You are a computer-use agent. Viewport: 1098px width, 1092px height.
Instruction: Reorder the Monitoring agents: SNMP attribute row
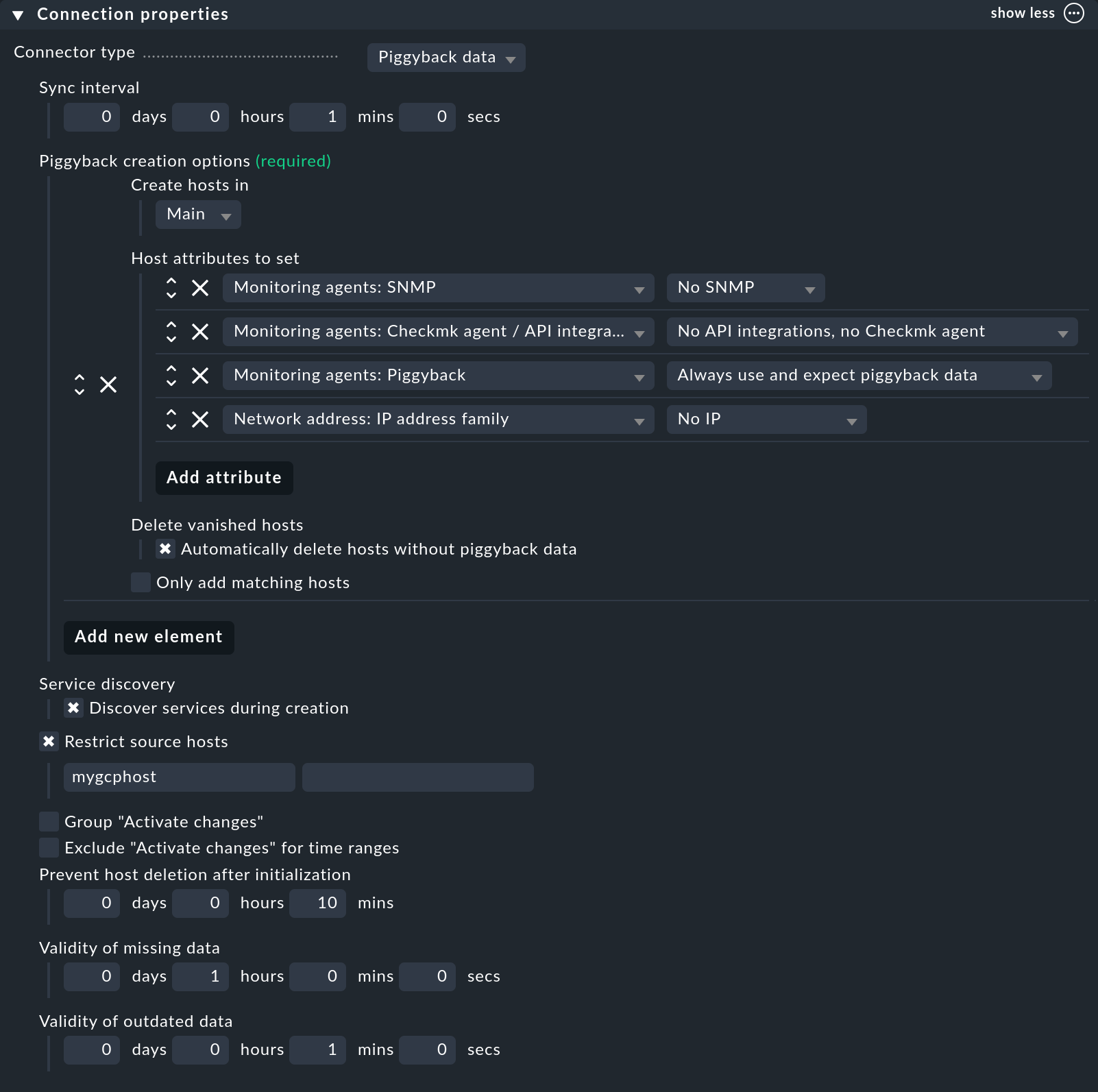171,288
